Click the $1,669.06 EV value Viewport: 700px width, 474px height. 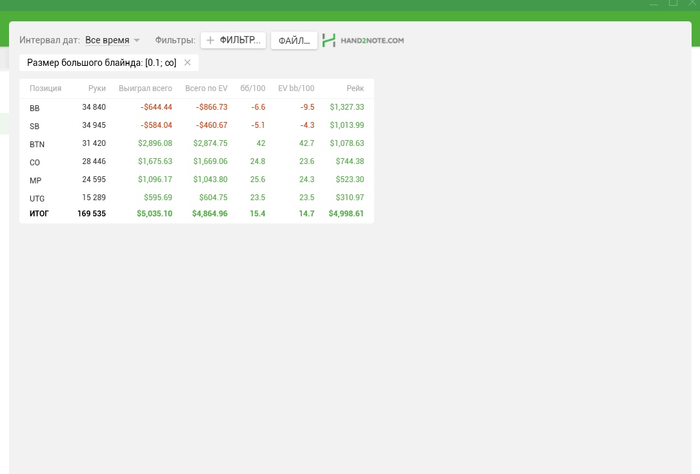coord(210,161)
